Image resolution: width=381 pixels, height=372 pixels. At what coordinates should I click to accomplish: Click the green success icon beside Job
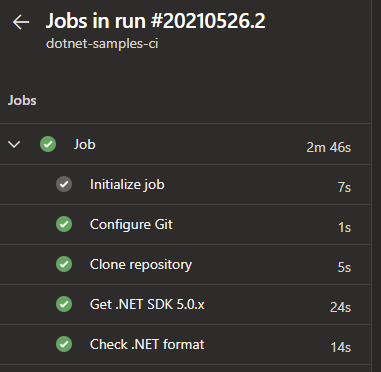tap(48, 144)
